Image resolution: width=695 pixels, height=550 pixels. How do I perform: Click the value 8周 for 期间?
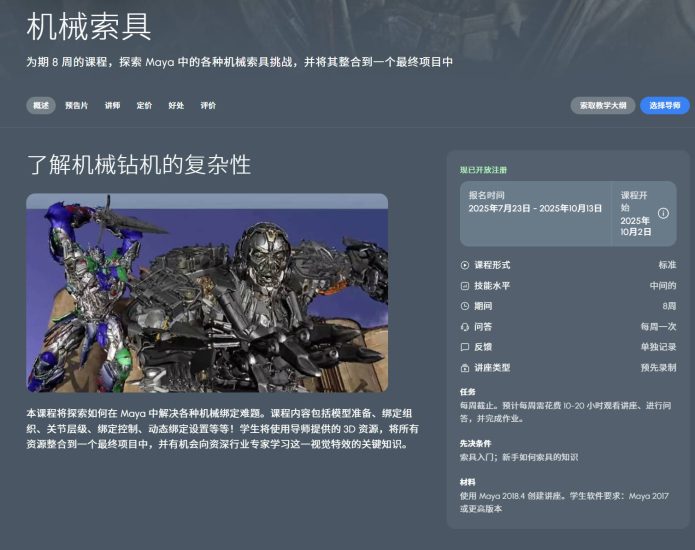[669, 306]
